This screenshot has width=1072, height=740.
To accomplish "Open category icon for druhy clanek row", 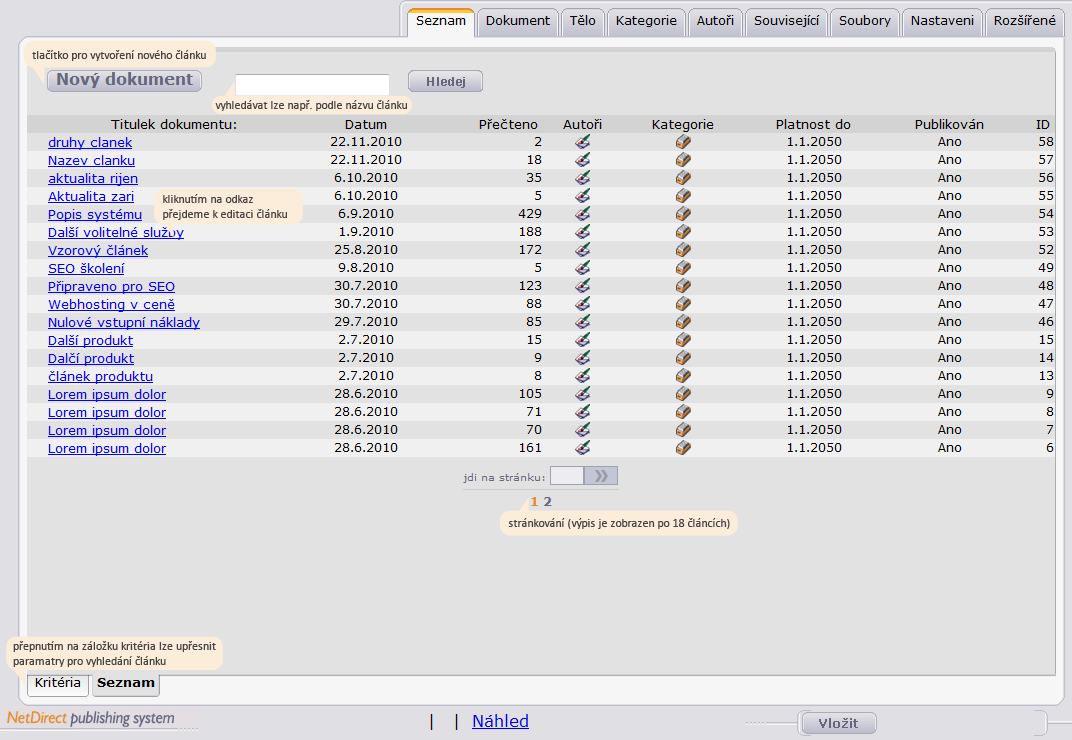I will (683, 142).
